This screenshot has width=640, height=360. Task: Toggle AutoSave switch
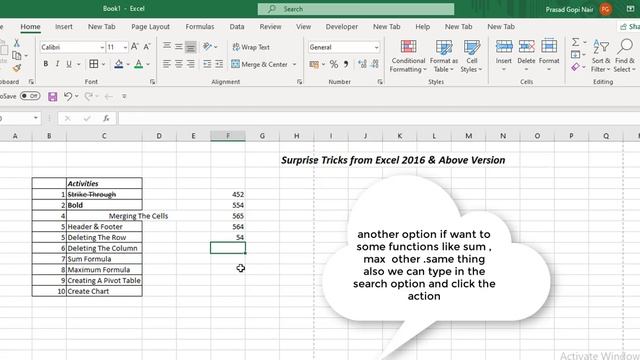point(30,96)
